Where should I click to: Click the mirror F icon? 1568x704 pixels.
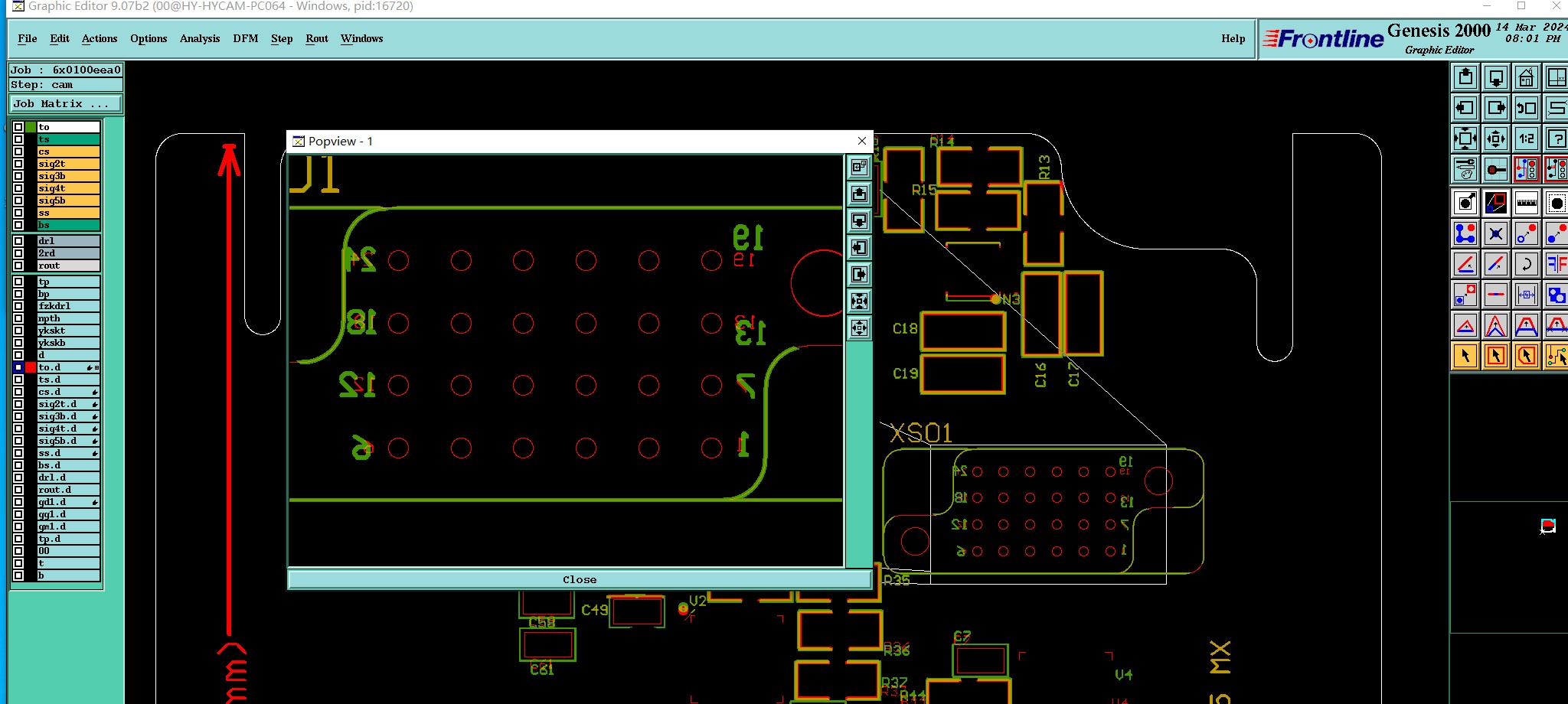pos(1556,264)
